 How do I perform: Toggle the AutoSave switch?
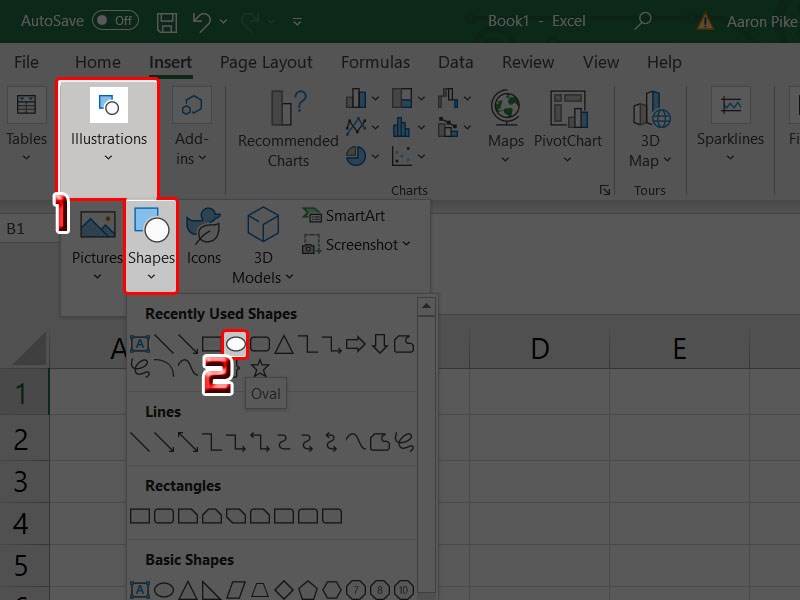115,20
